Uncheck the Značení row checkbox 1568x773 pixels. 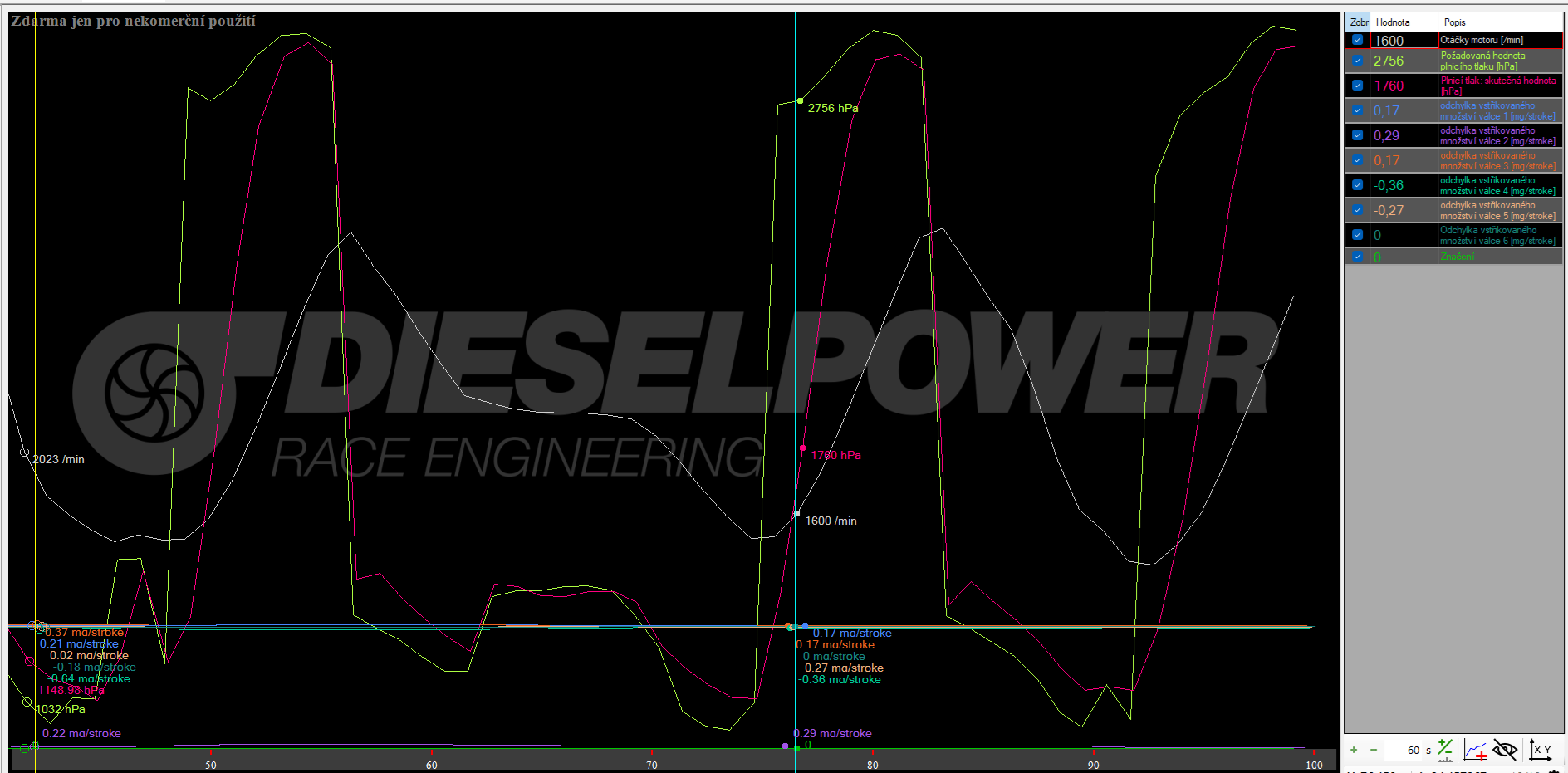1357,257
